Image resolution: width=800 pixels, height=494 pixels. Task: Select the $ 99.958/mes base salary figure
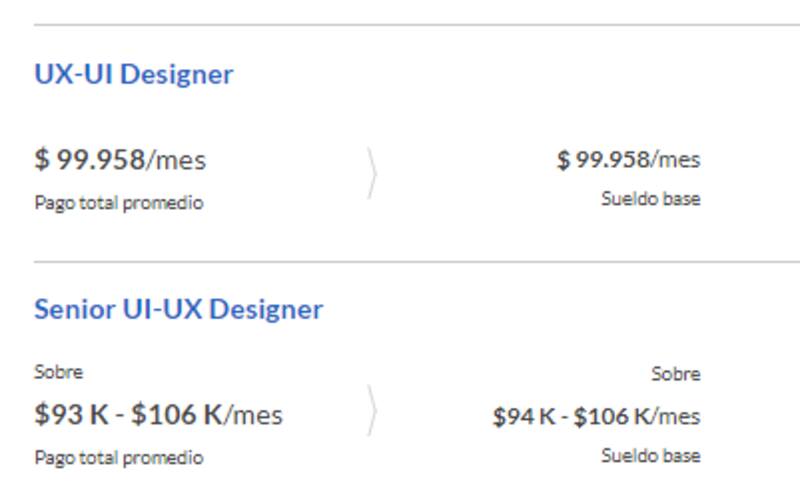(x=628, y=160)
